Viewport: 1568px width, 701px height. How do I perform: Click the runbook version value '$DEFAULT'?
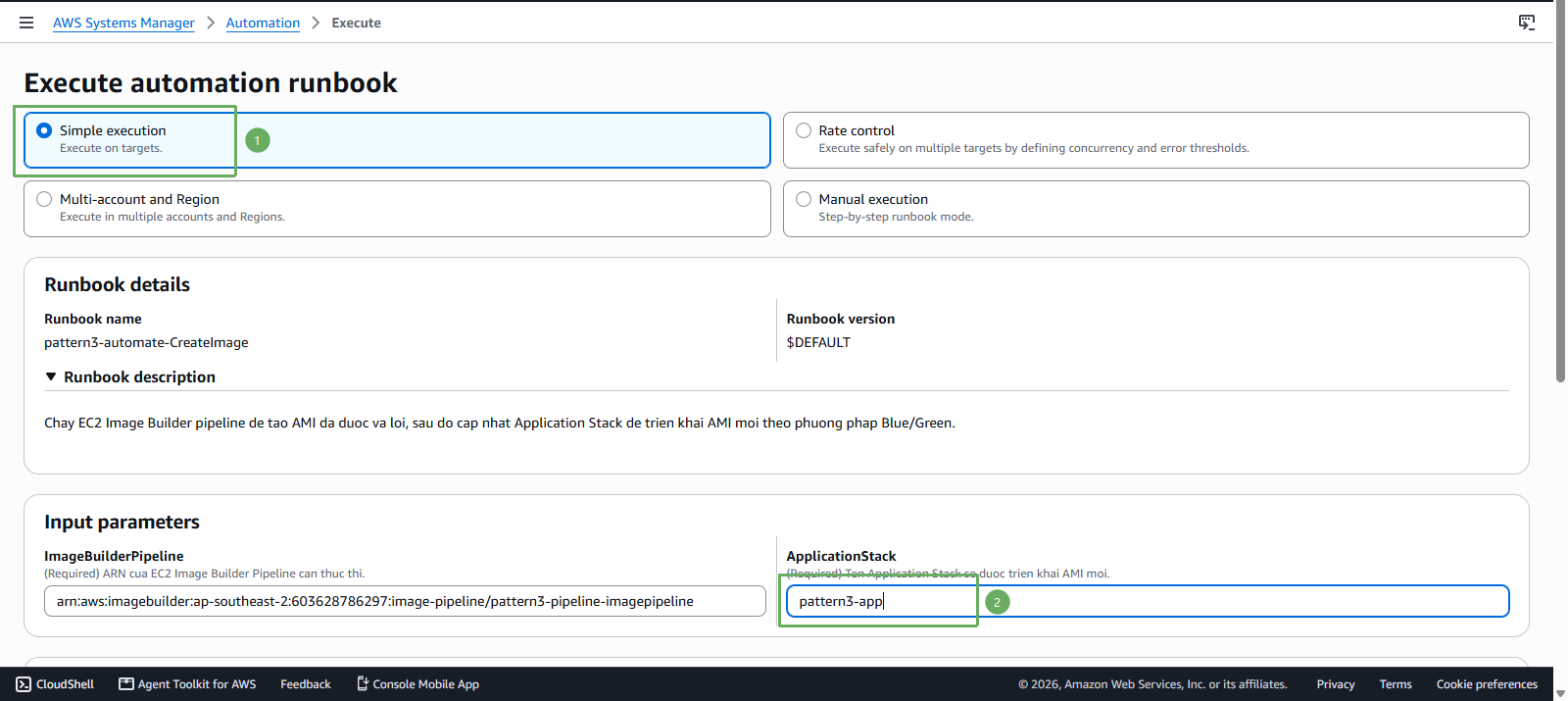click(x=818, y=342)
